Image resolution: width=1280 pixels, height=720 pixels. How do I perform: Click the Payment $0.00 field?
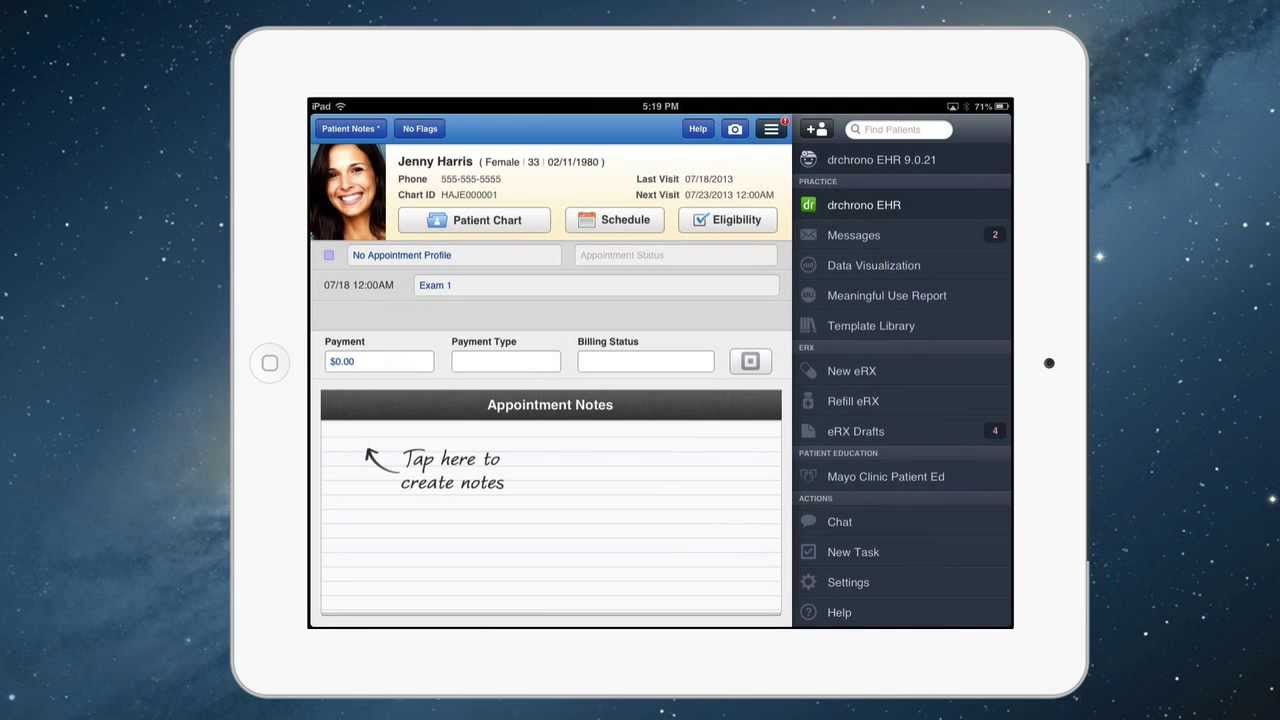pyautogui.click(x=379, y=361)
